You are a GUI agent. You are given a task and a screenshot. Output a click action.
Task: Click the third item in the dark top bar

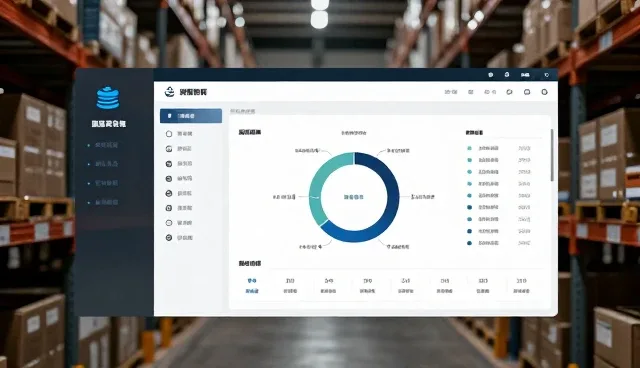tap(525, 75)
